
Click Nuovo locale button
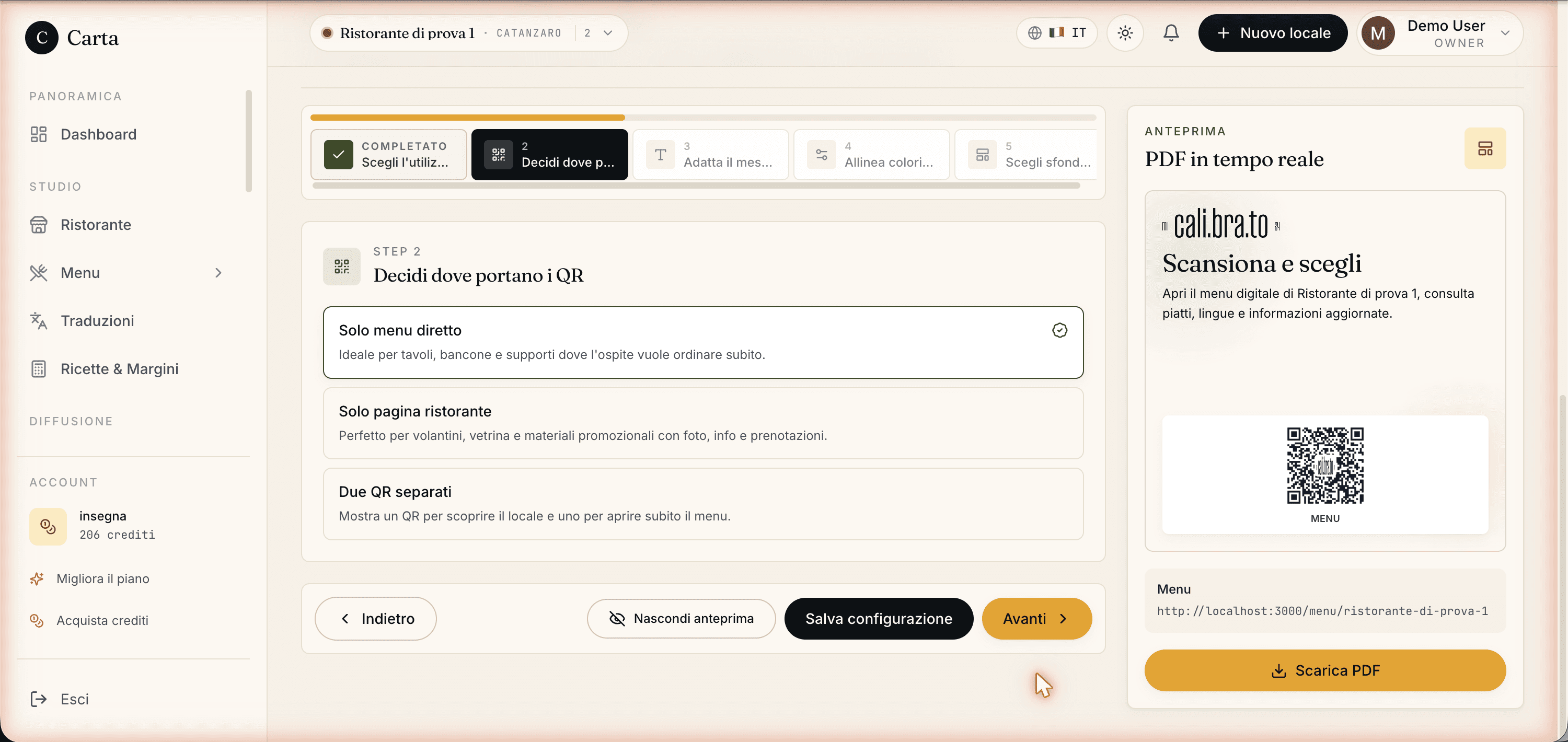1273,33
